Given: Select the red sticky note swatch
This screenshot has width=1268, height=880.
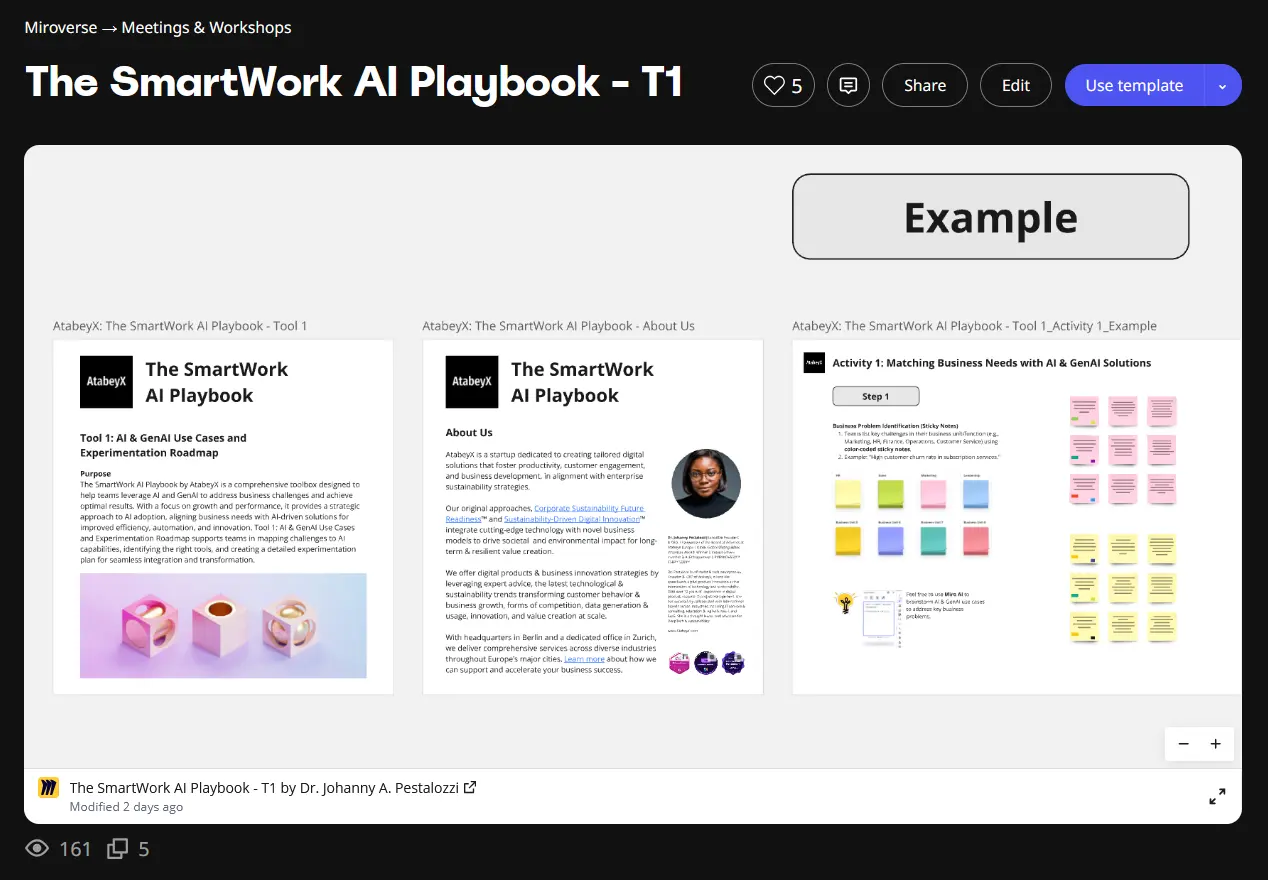Looking at the screenshot, I should pyautogui.click(x=976, y=540).
